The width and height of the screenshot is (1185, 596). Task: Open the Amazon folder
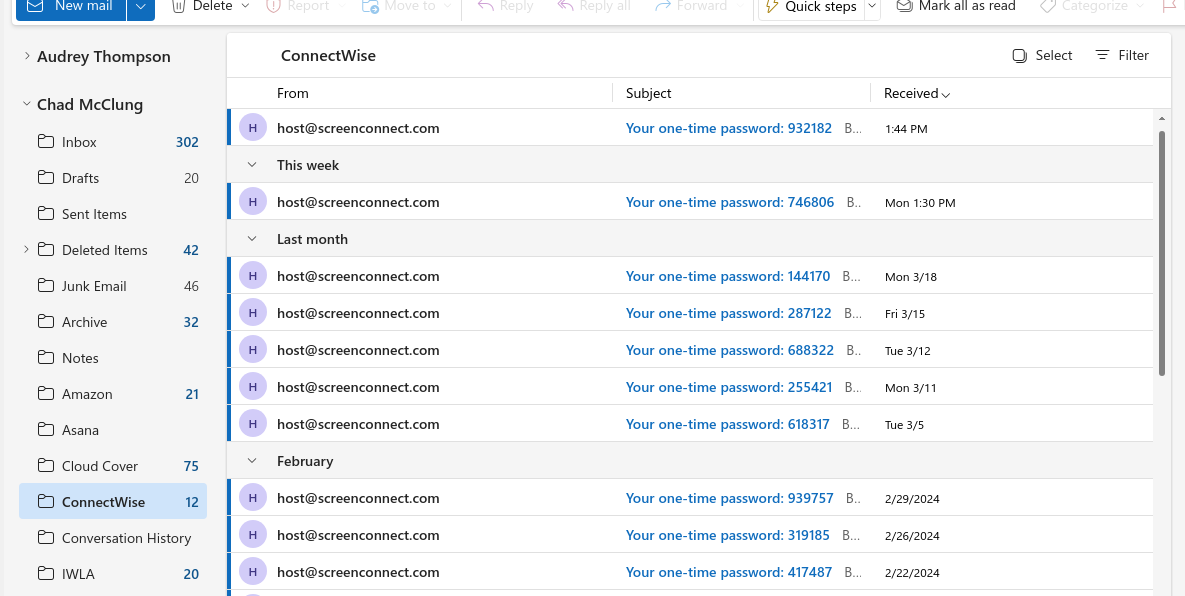coord(113,394)
